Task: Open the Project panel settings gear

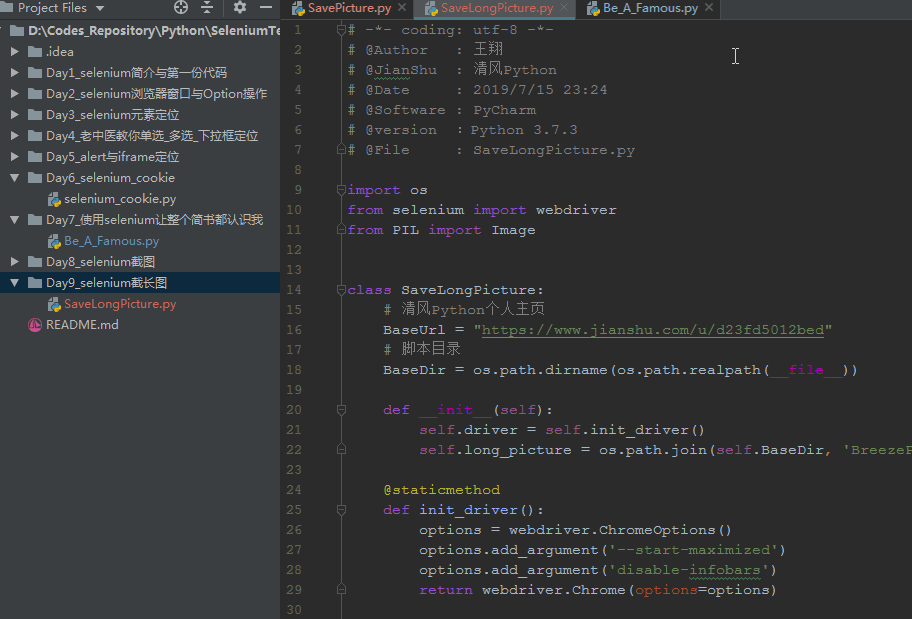Action: 240,7
